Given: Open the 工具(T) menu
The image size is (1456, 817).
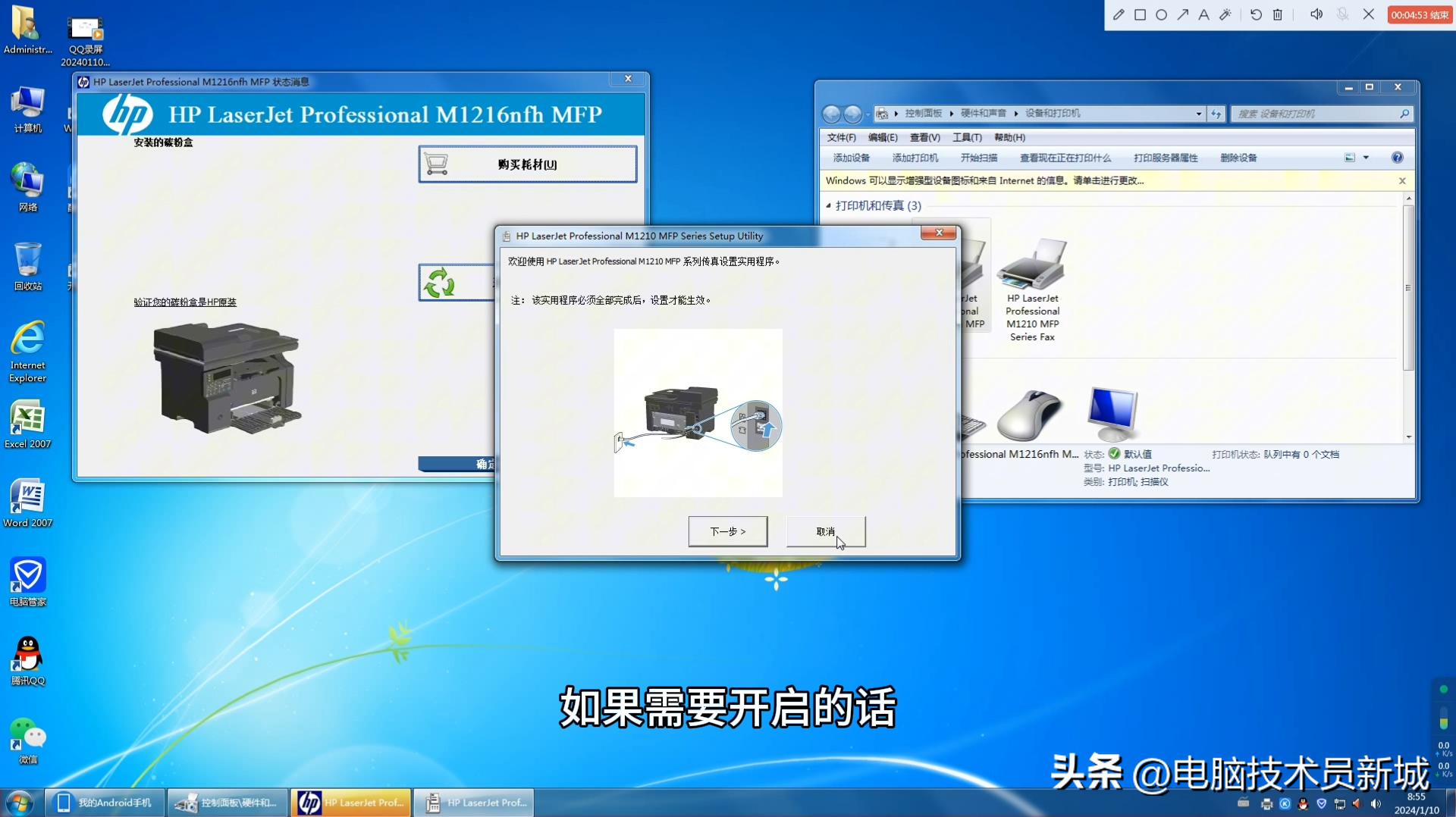Looking at the screenshot, I should point(967,137).
